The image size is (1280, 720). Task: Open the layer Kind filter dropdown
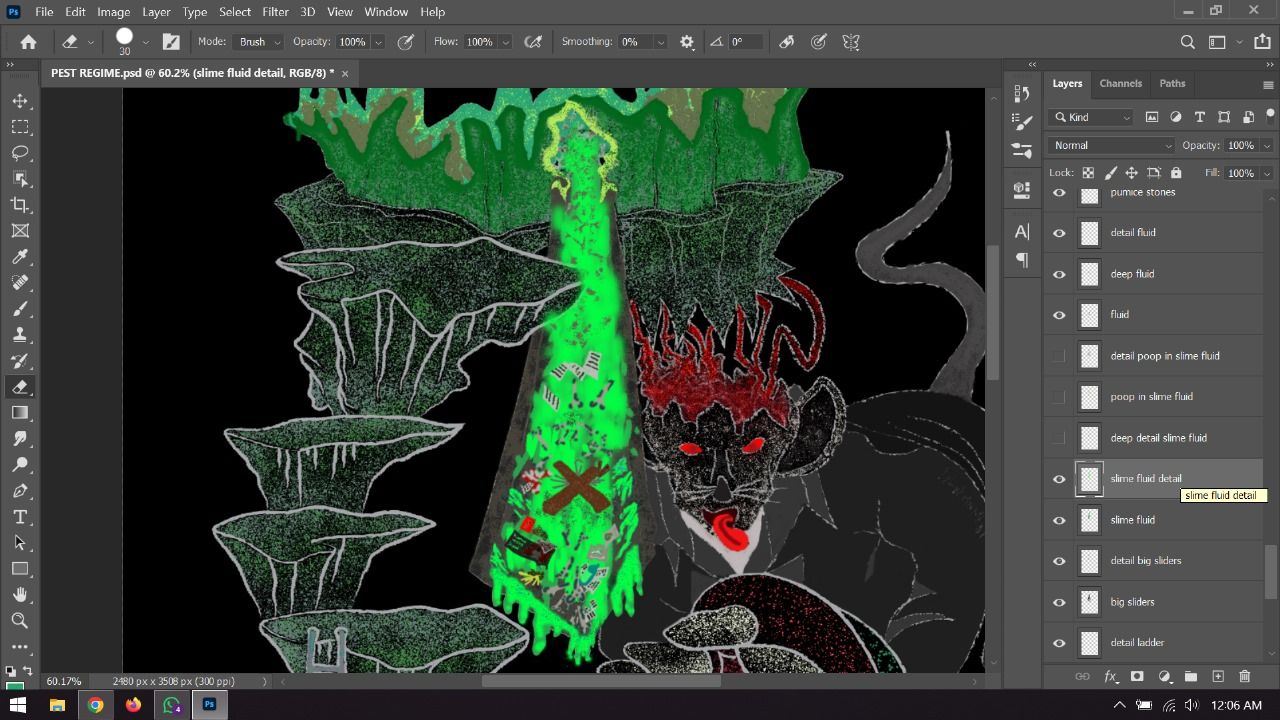(x=1091, y=117)
